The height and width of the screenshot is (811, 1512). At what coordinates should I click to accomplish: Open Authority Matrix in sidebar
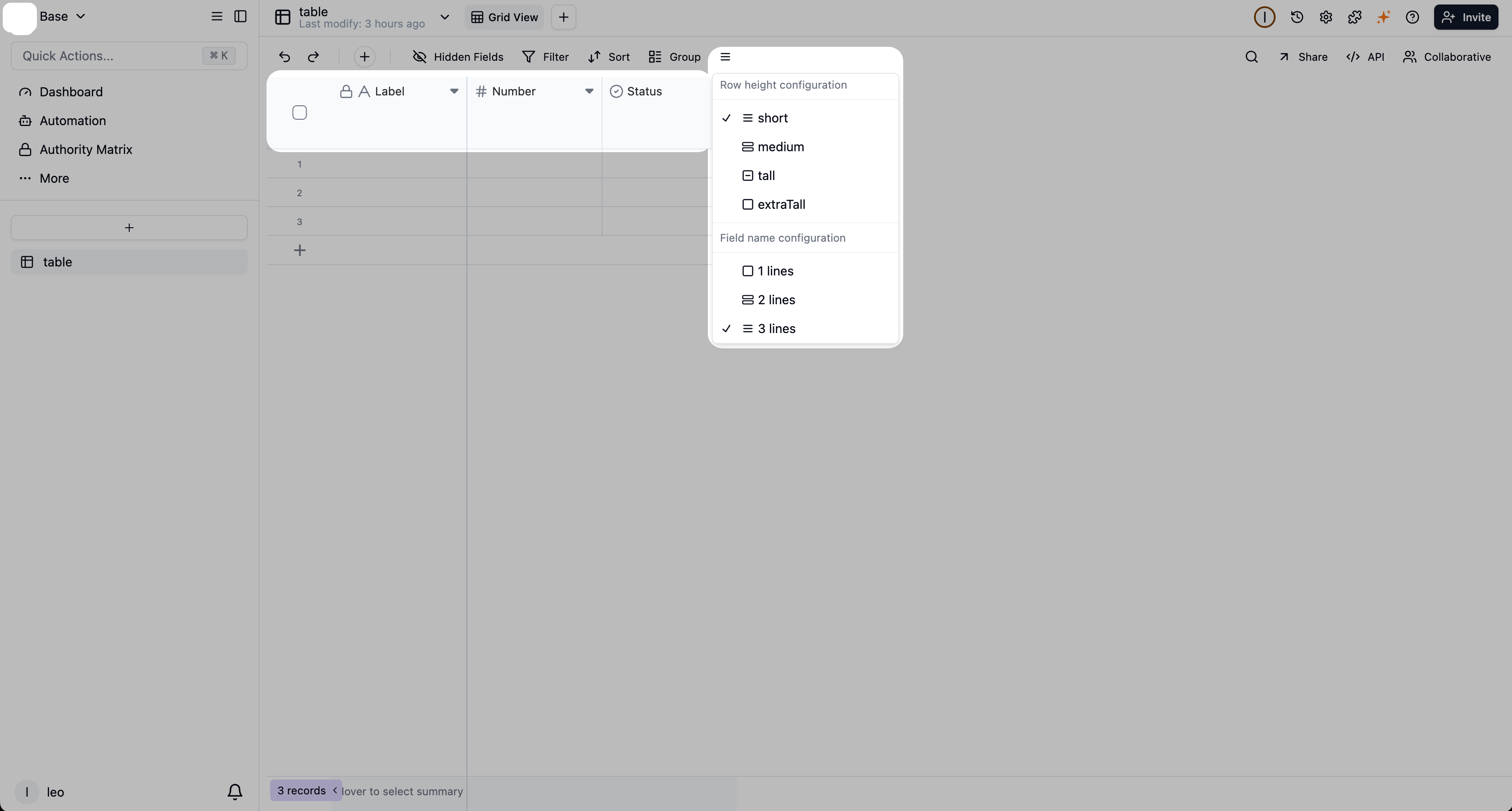(x=86, y=149)
